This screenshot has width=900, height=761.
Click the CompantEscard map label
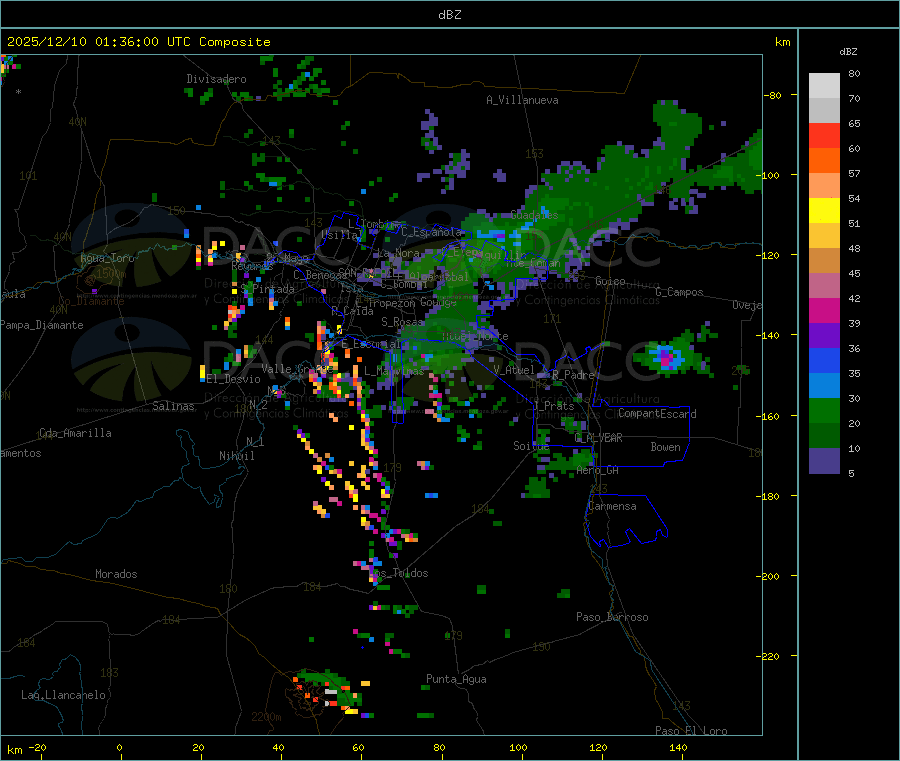pos(657,414)
